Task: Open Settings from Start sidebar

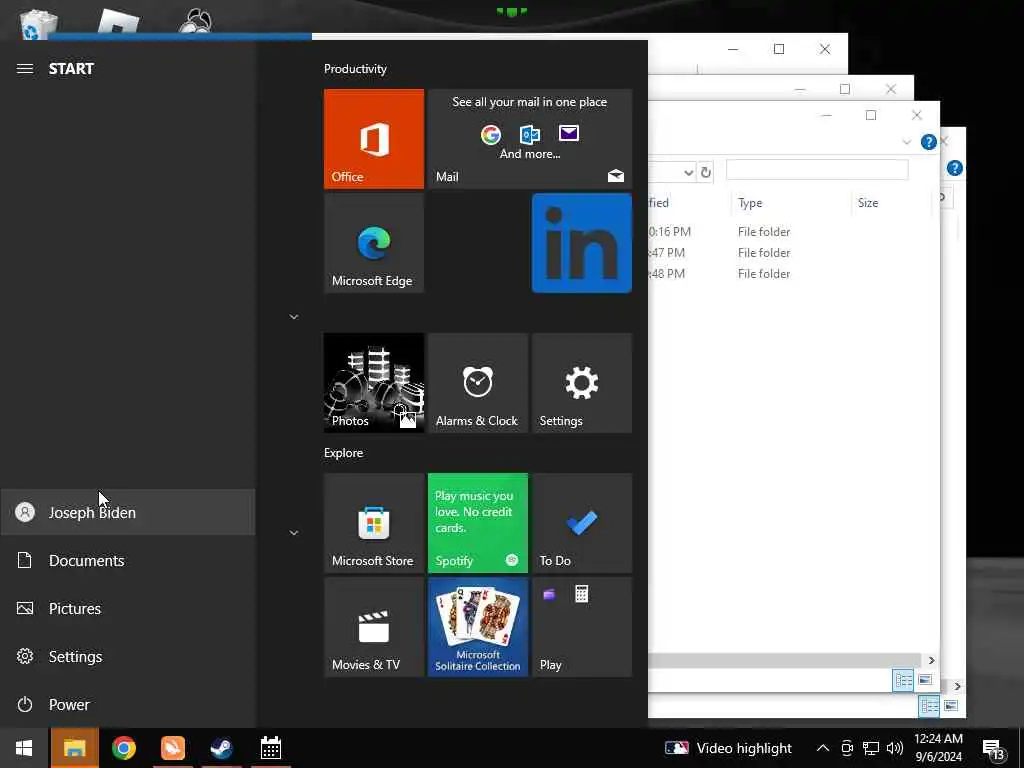Action: click(x=127, y=656)
